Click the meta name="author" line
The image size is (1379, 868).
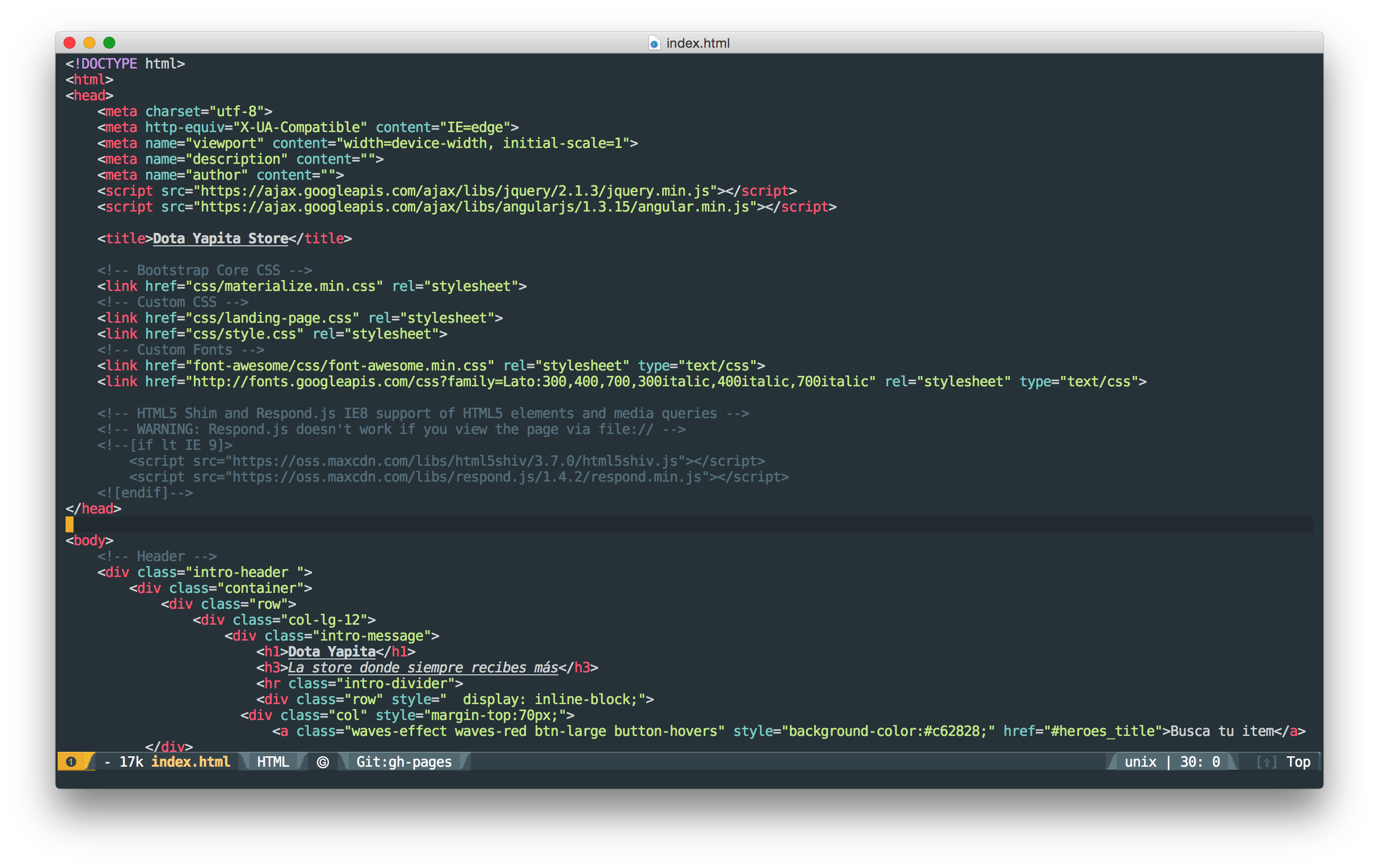221,175
